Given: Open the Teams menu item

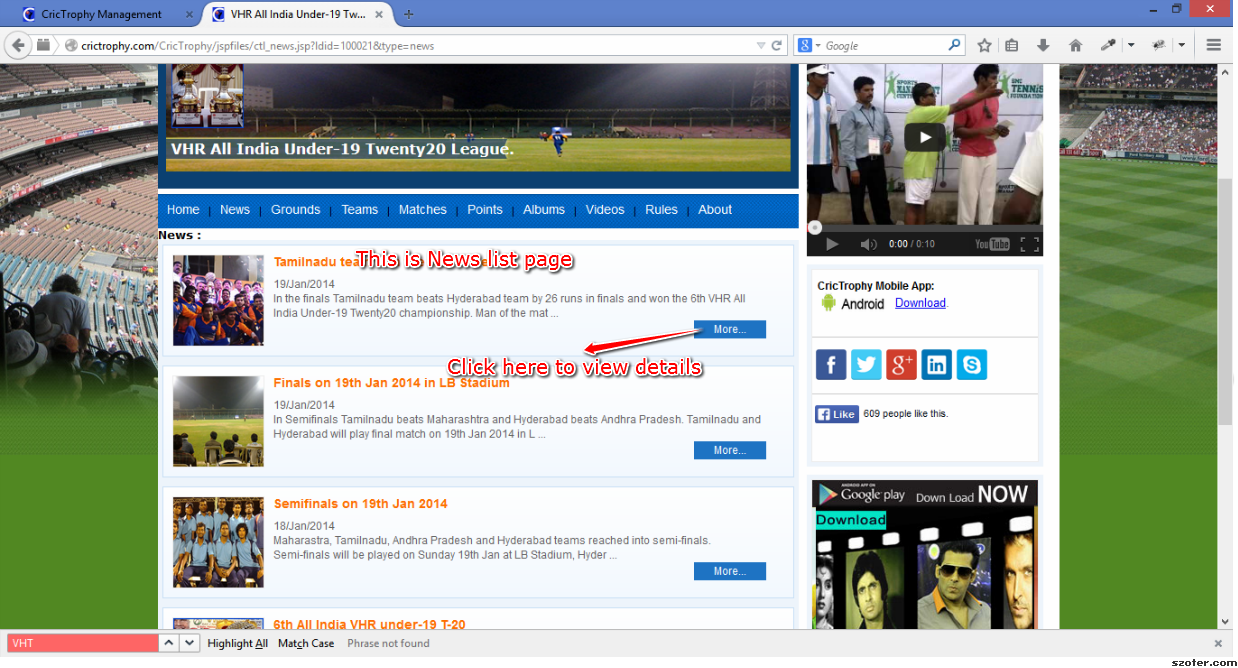Looking at the screenshot, I should click(x=359, y=210).
